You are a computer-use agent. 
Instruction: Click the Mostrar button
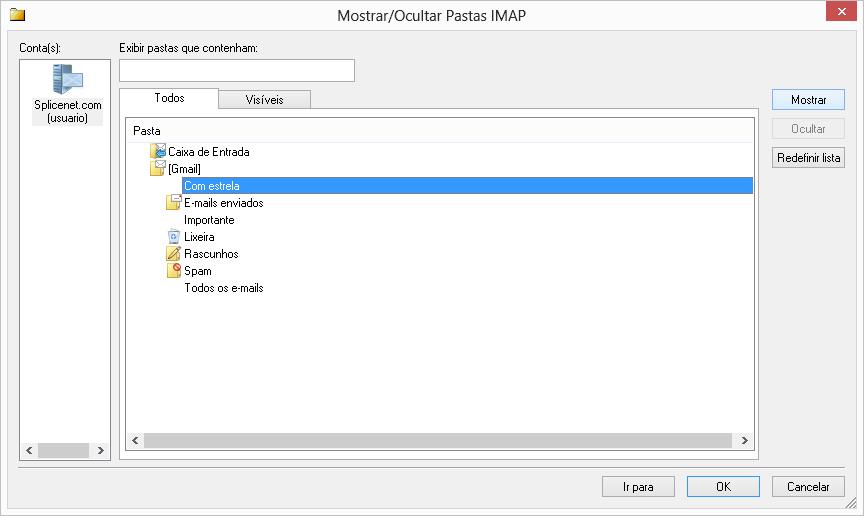tap(808, 100)
